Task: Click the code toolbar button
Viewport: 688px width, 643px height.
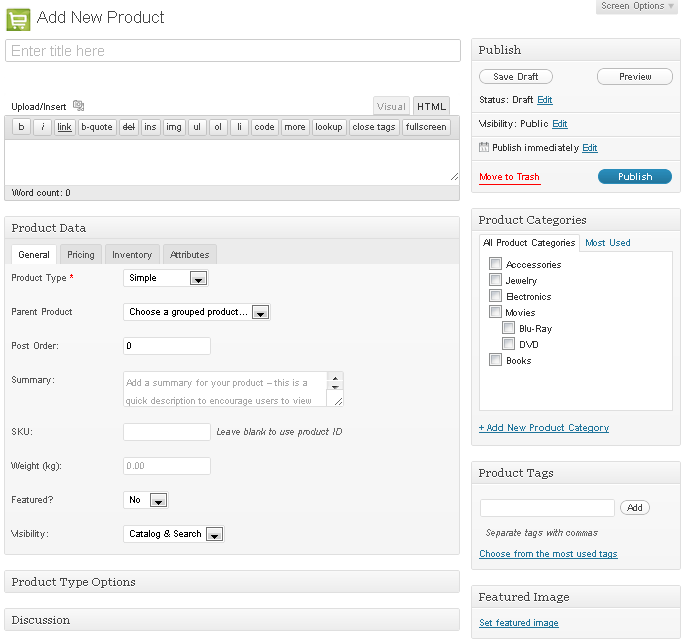Action: 265,127
